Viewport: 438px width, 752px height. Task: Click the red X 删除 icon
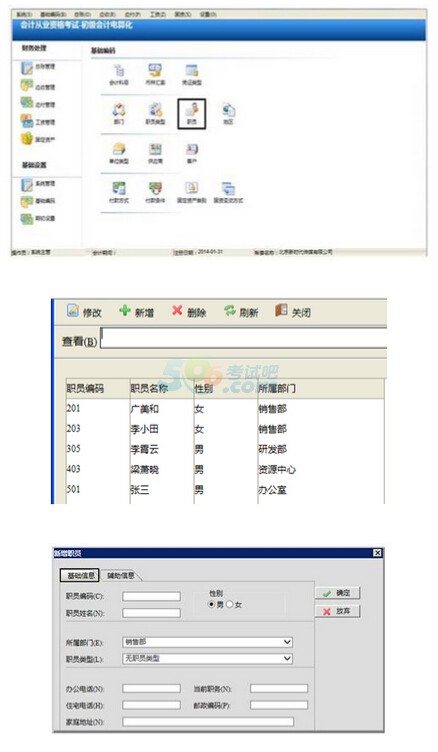coord(177,311)
